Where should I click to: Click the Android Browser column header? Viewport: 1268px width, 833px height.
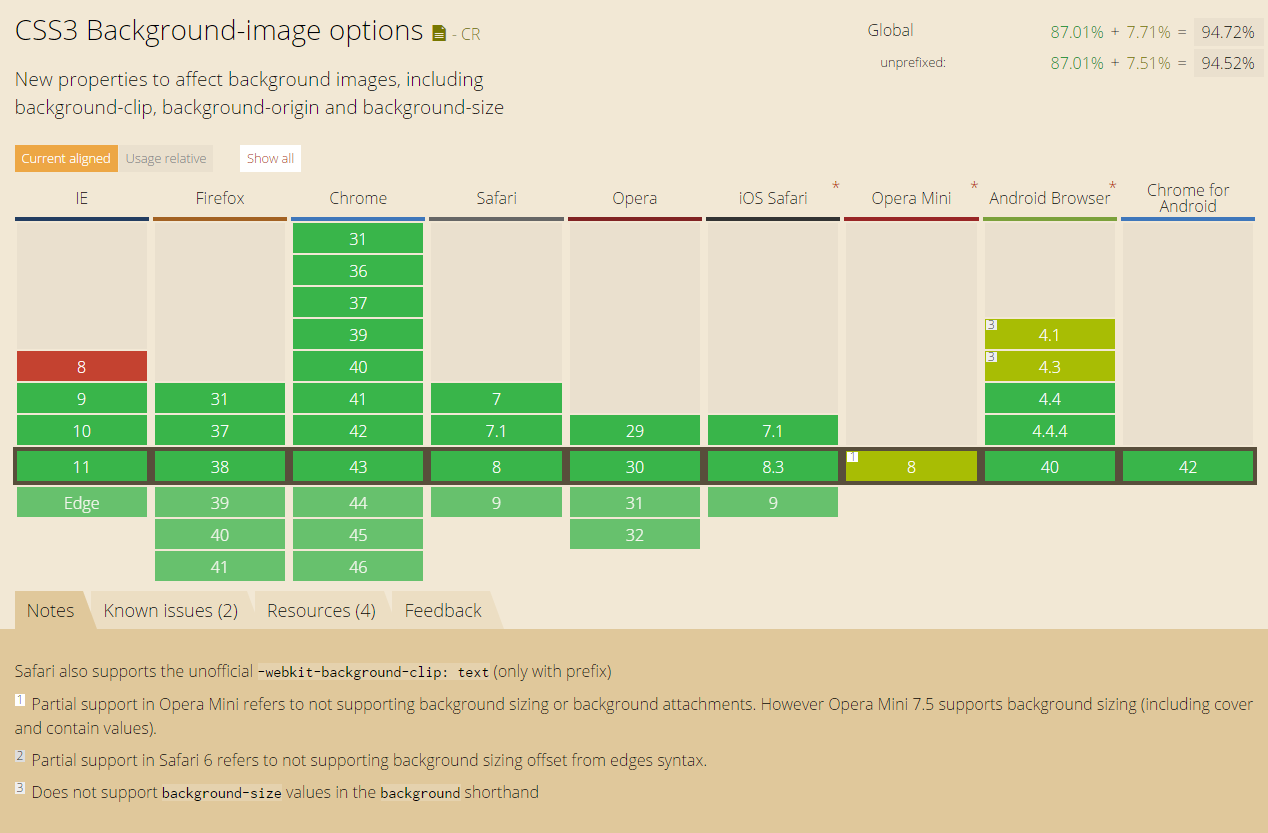[x=1050, y=198]
